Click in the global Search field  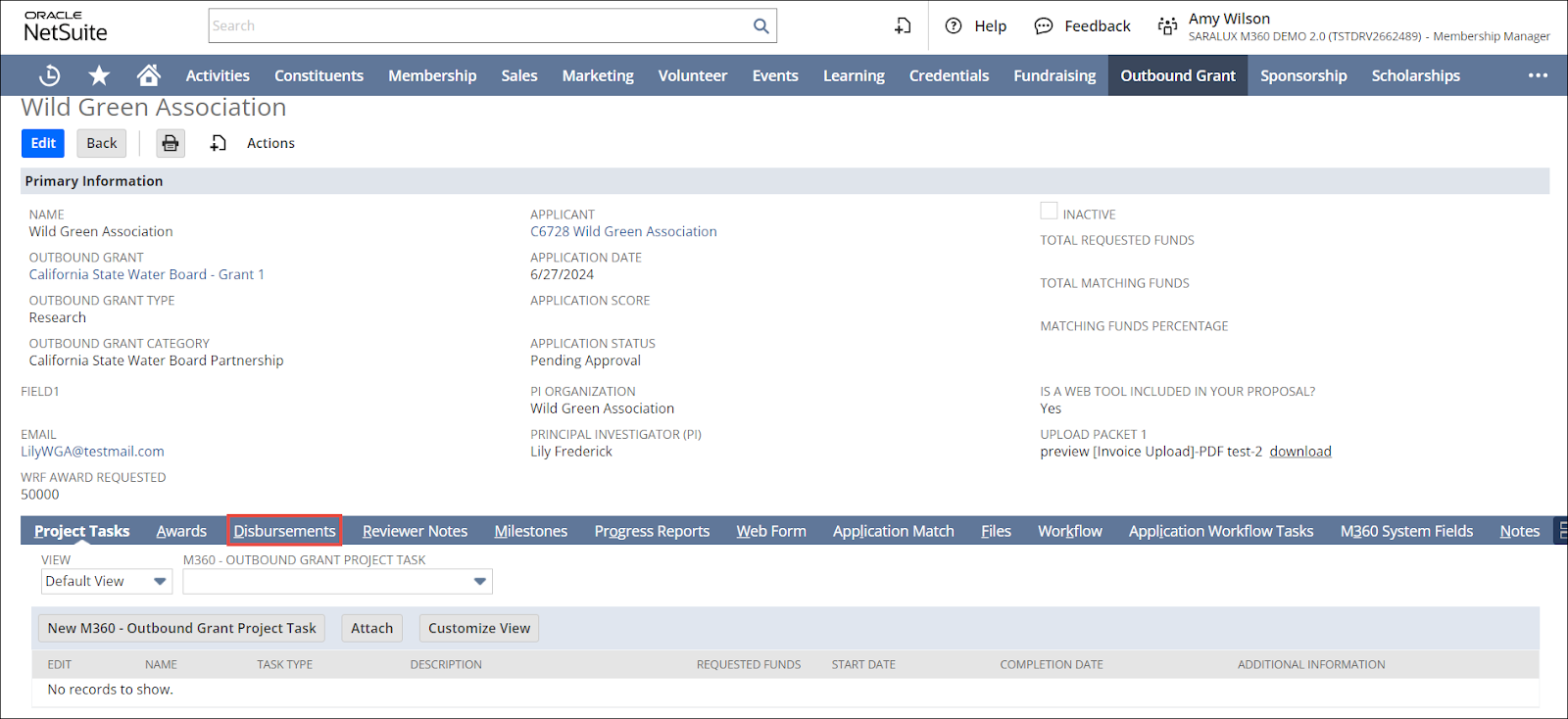[480, 26]
